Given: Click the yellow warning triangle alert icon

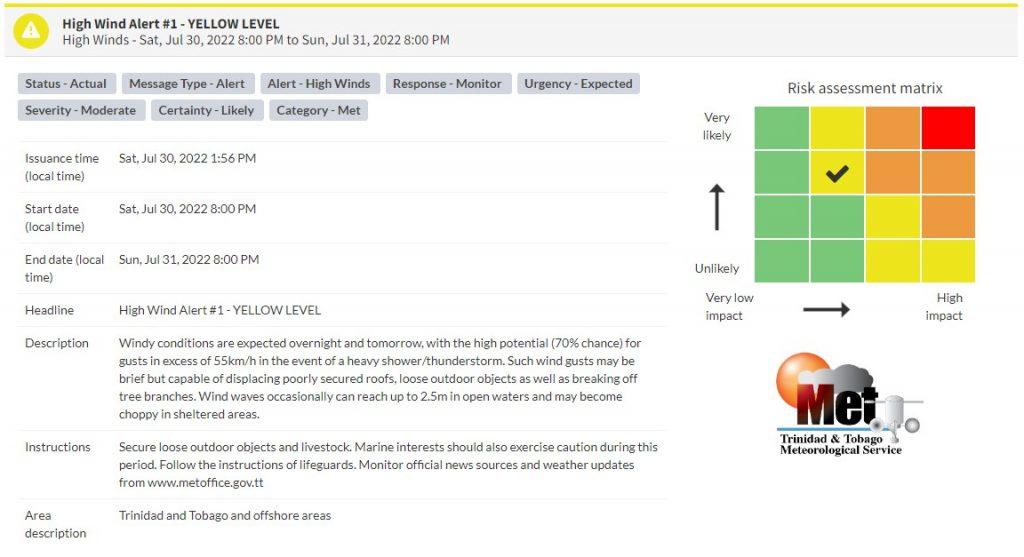Looking at the screenshot, I should coord(31,31).
